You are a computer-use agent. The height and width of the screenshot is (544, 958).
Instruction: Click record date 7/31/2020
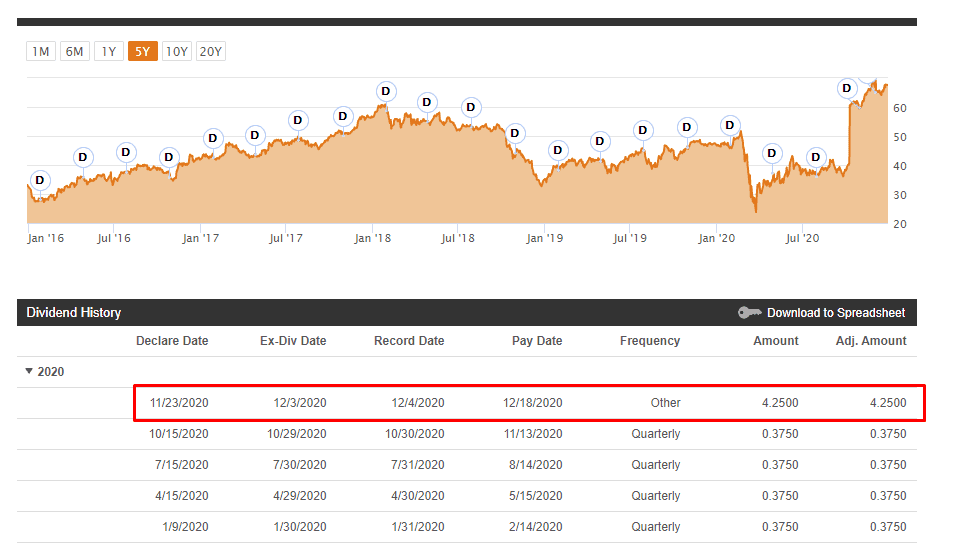tap(418, 465)
